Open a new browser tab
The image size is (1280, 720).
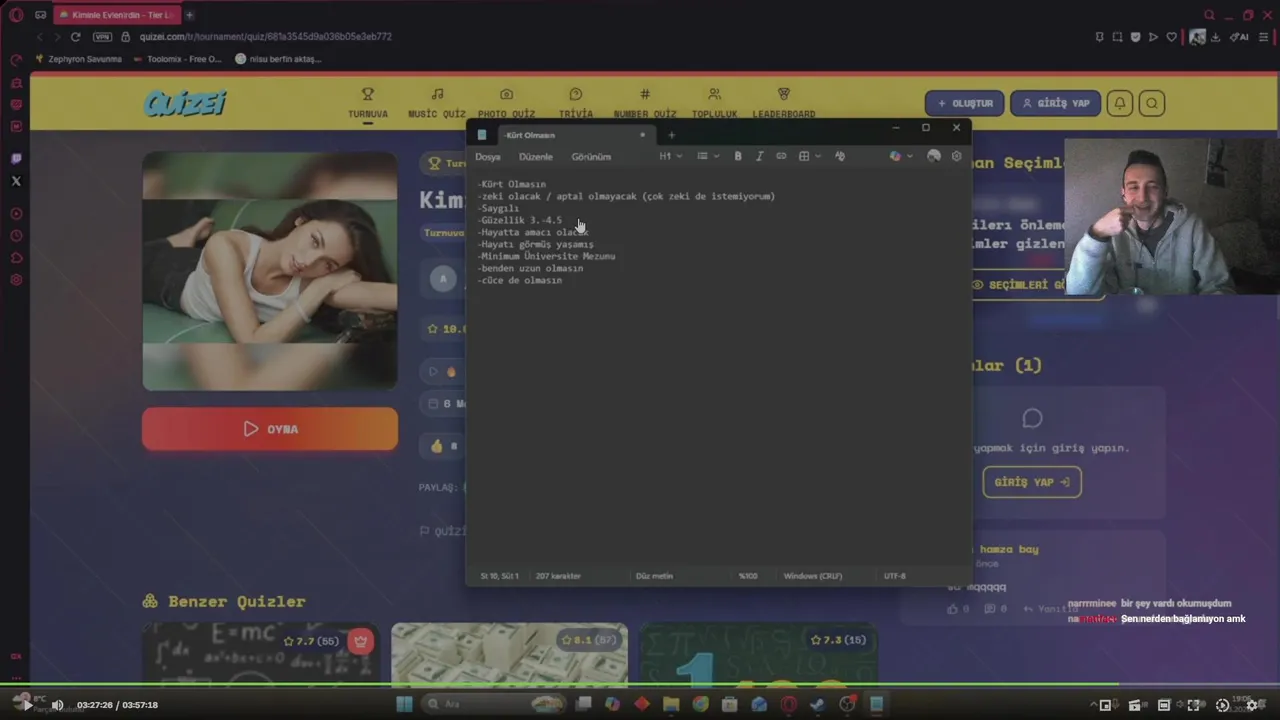tap(189, 15)
